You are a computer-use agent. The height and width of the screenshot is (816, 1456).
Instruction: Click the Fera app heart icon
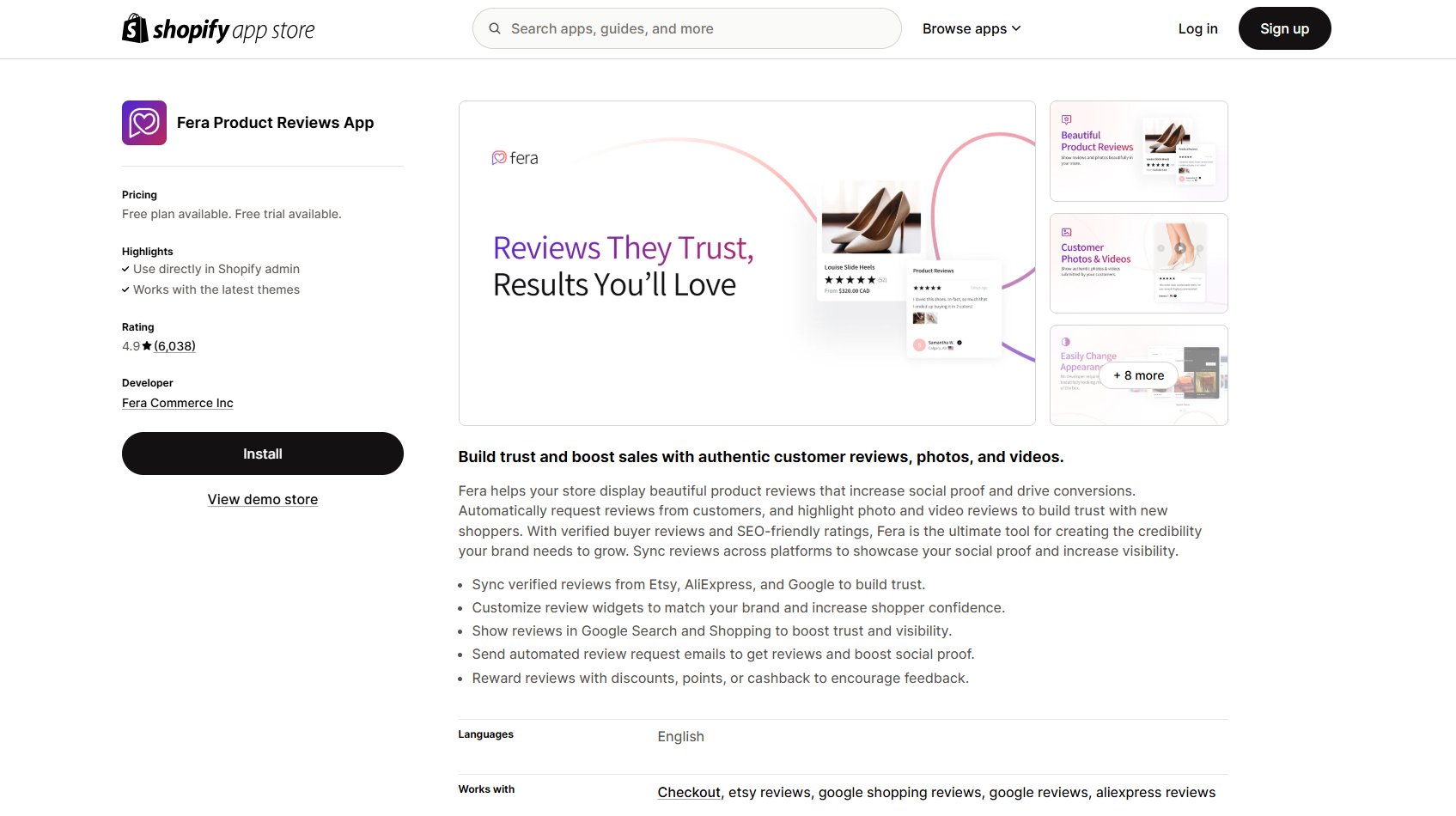tap(144, 123)
